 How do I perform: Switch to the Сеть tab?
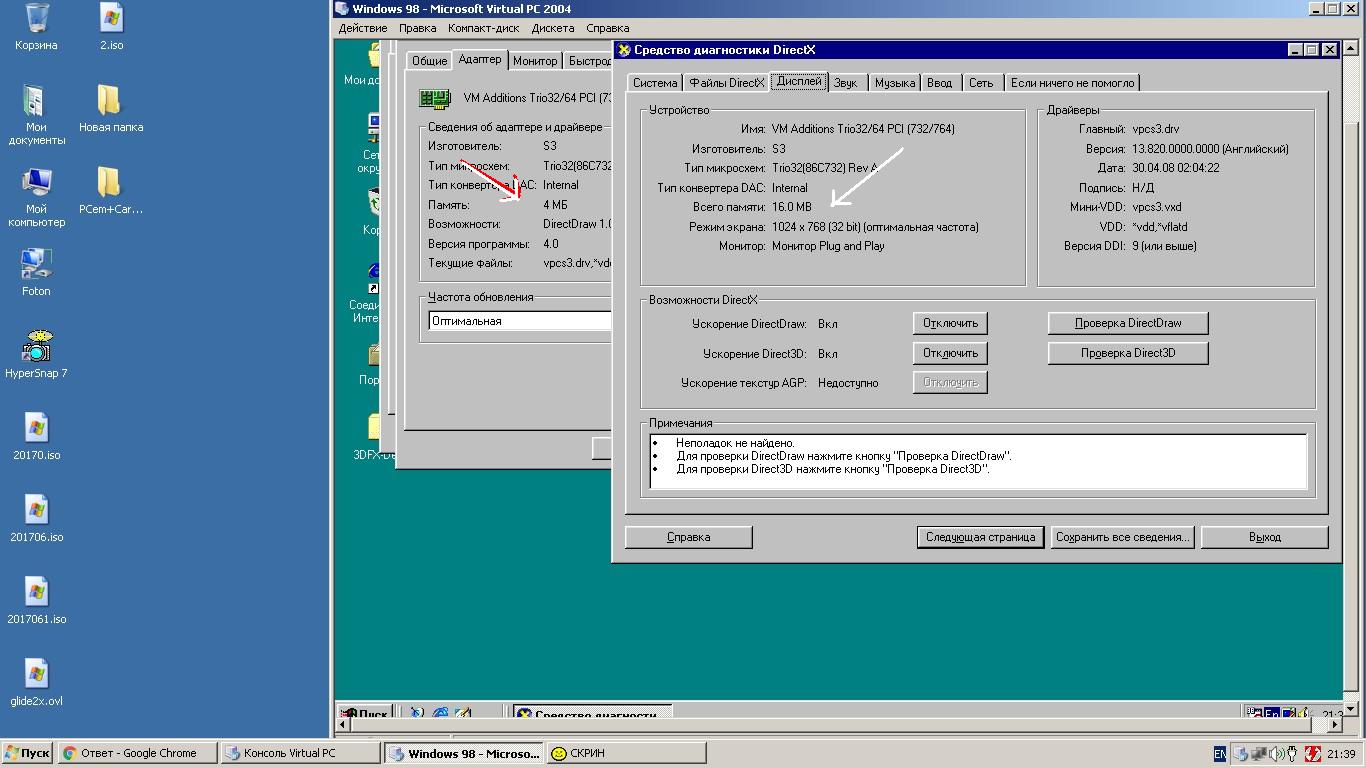pos(981,83)
